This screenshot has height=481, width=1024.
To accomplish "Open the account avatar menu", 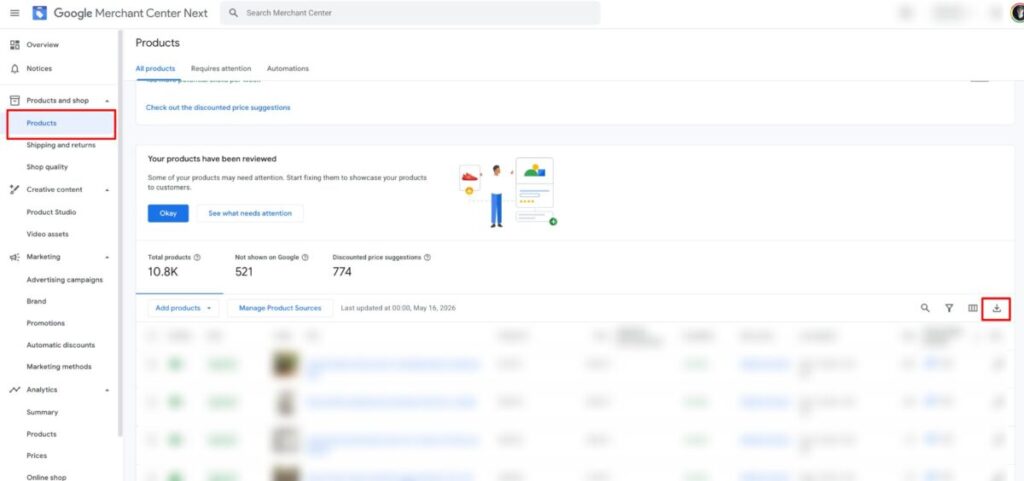I will click(x=1017, y=12).
